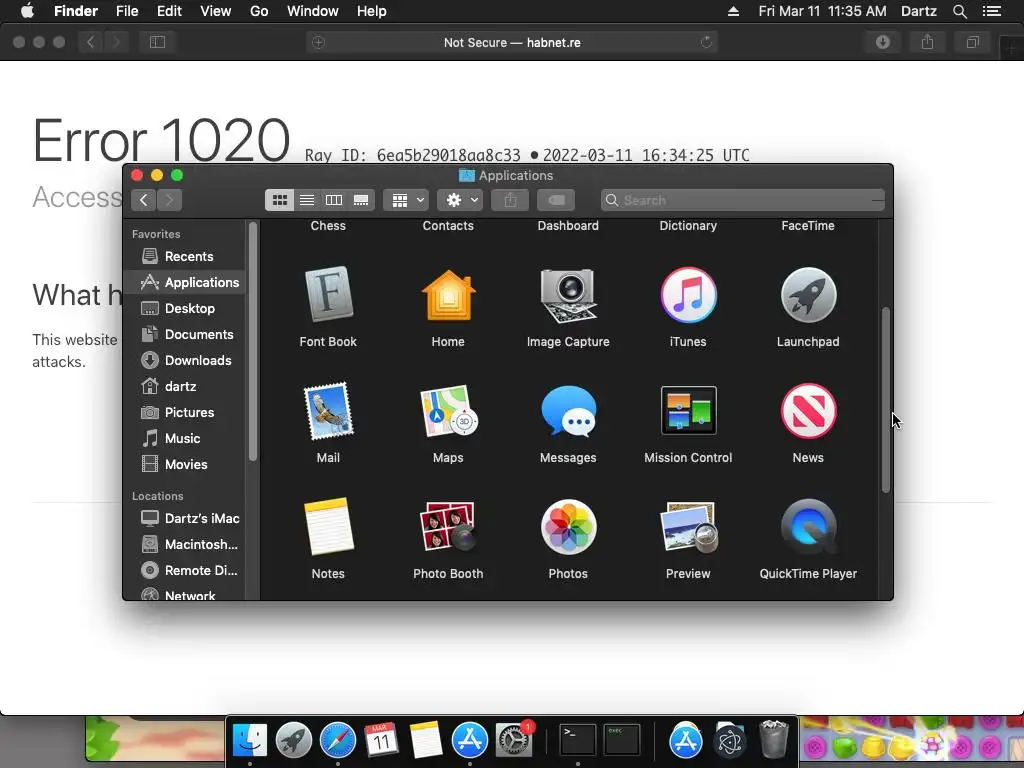
Task: Open Spotlight search in the menu bar
Action: point(959,11)
